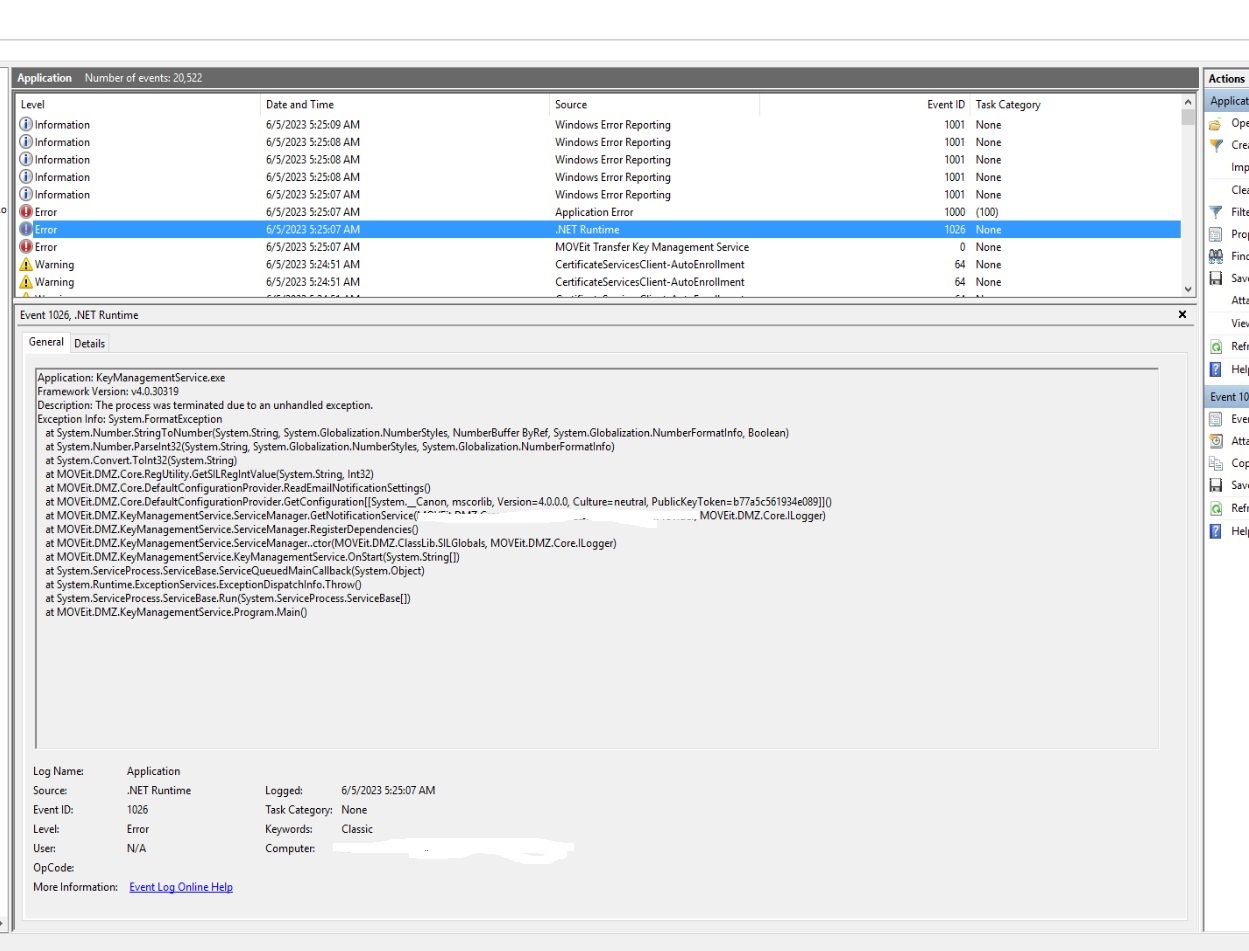Select the Application Error event source cell
The width and height of the screenshot is (1249, 951).
pos(594,212)
